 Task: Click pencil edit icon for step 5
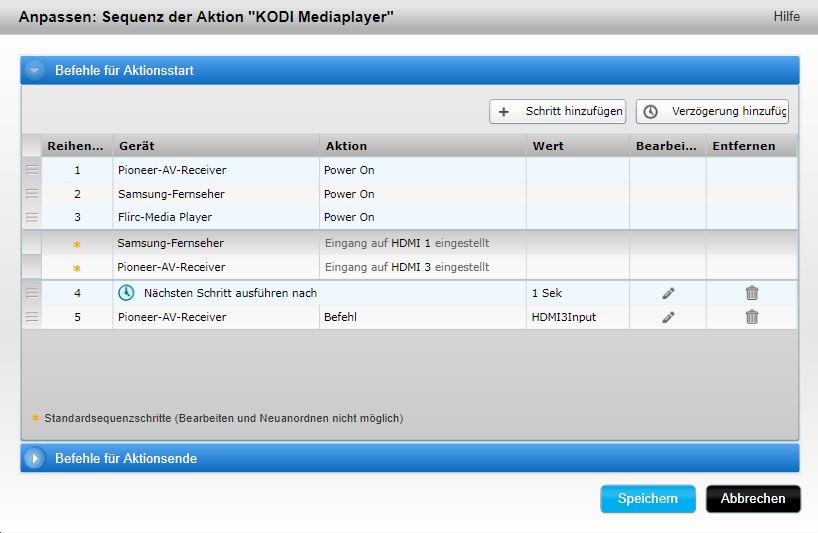(x=668, y=317)
